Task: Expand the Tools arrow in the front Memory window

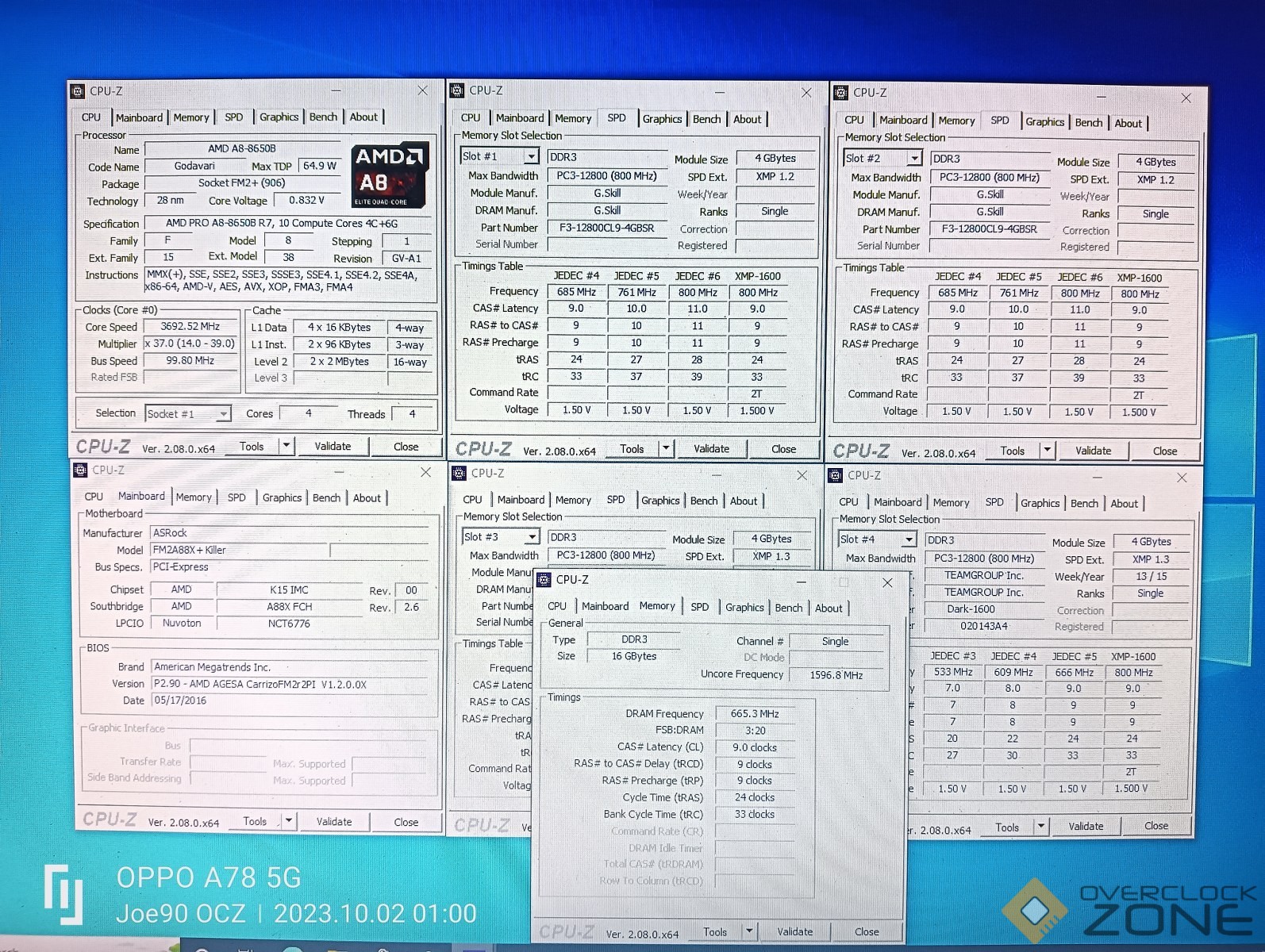Action: point(748,931)
